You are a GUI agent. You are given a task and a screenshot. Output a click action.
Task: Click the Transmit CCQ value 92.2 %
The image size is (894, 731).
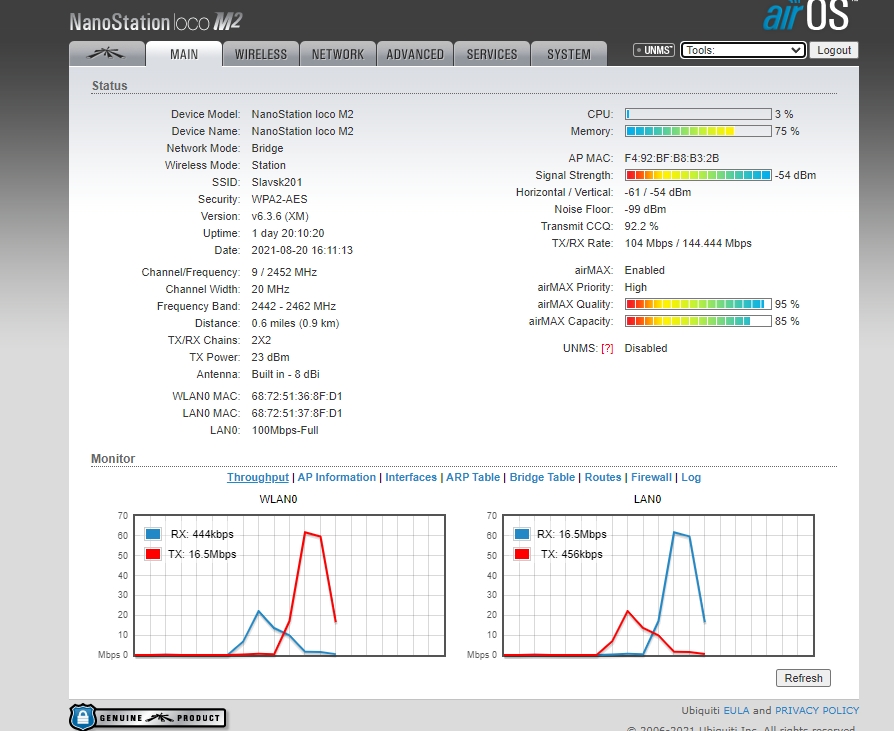click(641, 226)
